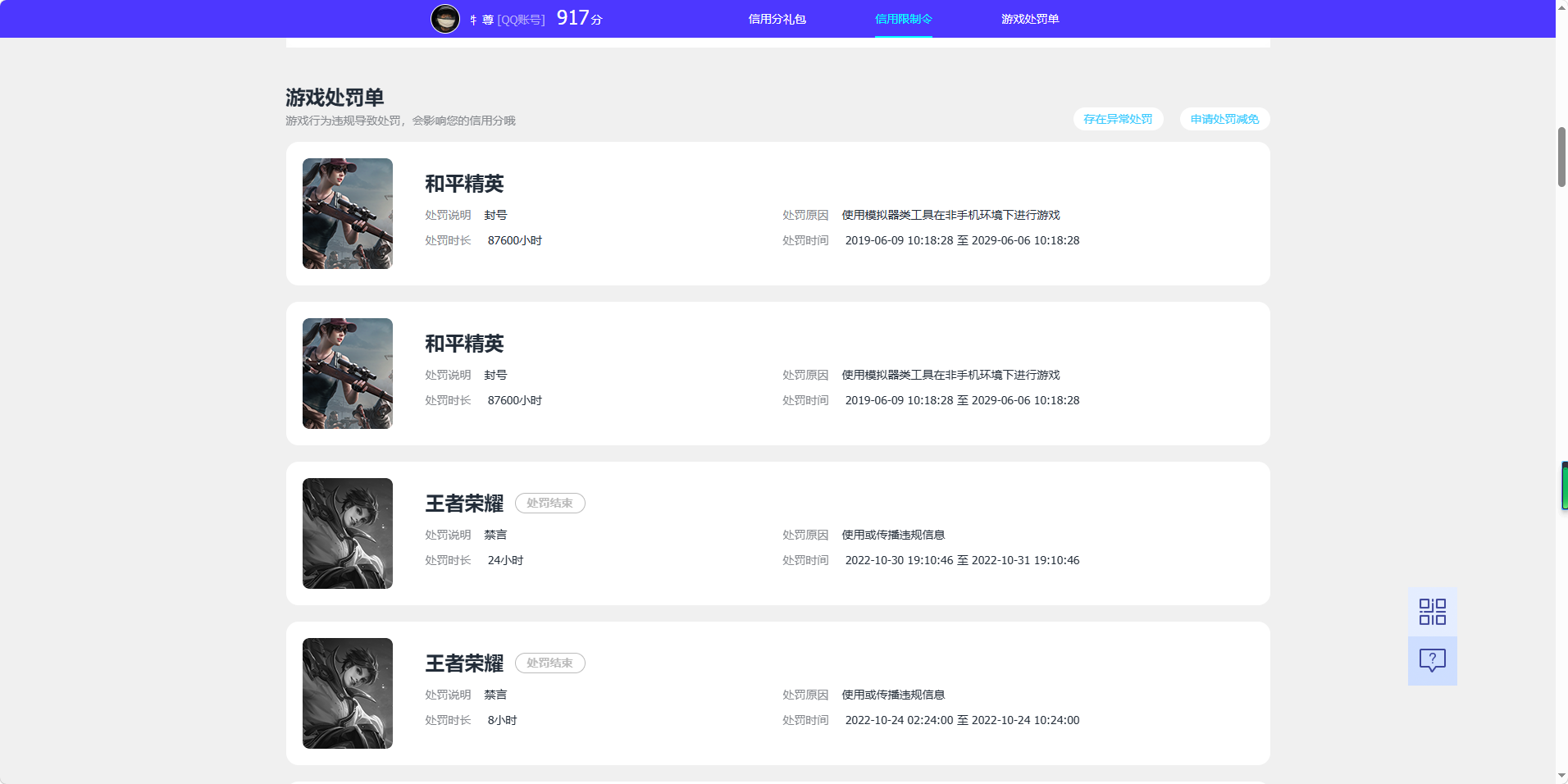Screen dimensions: 1568x784
Task: Click the scrollbar down arrow
Action: pos(1561,776)
